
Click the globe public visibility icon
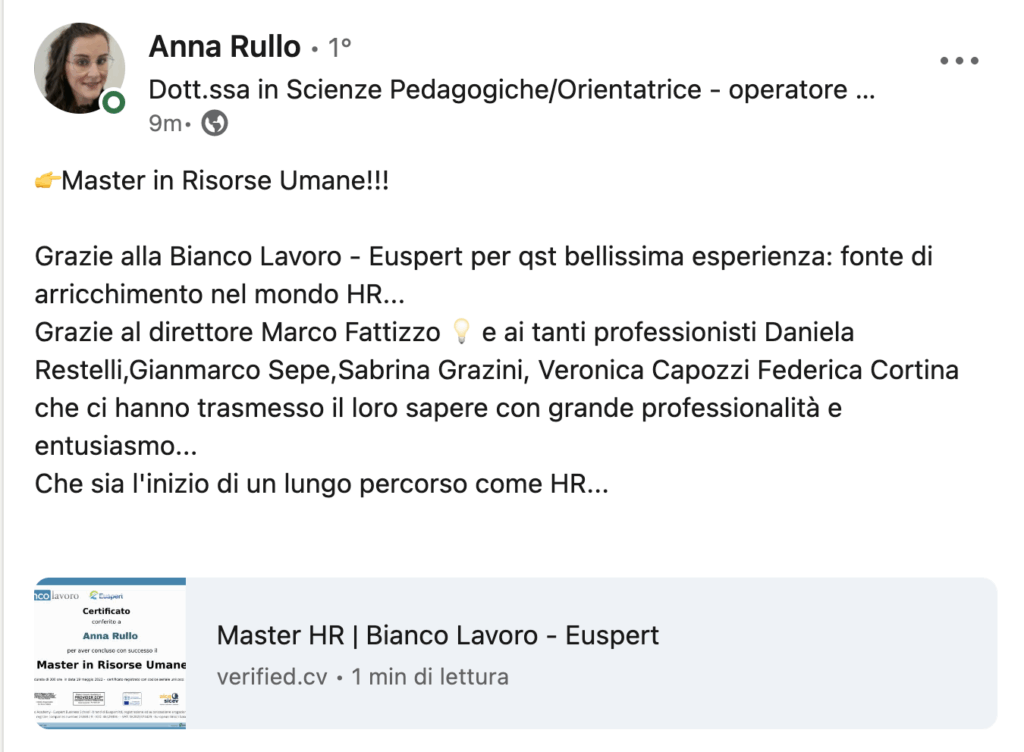click(215, 123)
